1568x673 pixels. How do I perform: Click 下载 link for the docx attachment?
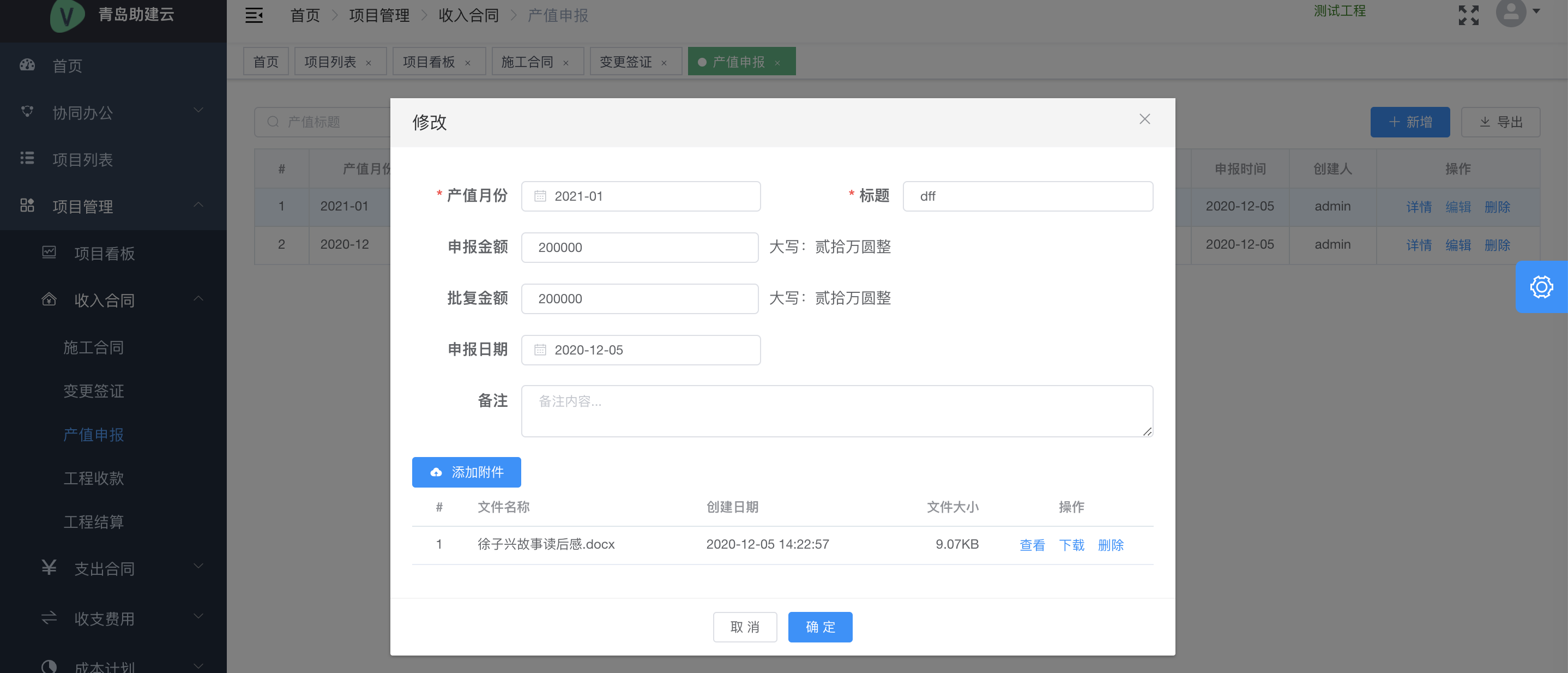tap(1071, 544)
